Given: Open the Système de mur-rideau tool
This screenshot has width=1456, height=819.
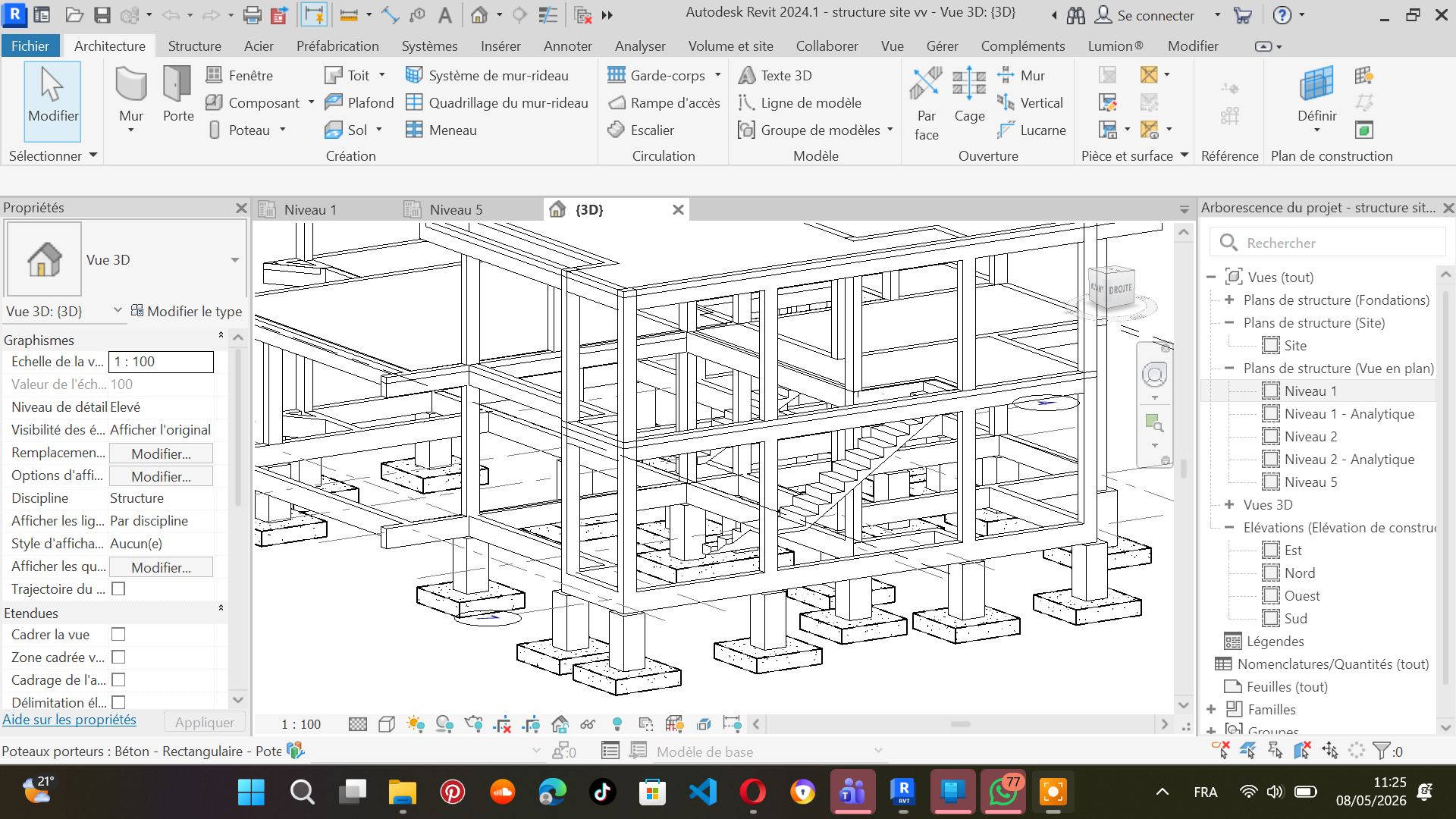Looking at the screenshot, I should pyautogui.click(x=487, y=75).
